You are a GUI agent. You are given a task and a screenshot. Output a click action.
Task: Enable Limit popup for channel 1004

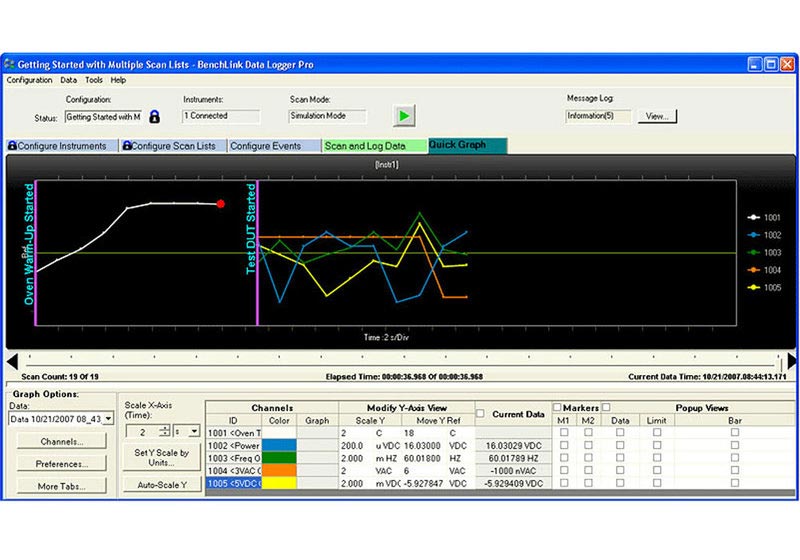point(657,470)
